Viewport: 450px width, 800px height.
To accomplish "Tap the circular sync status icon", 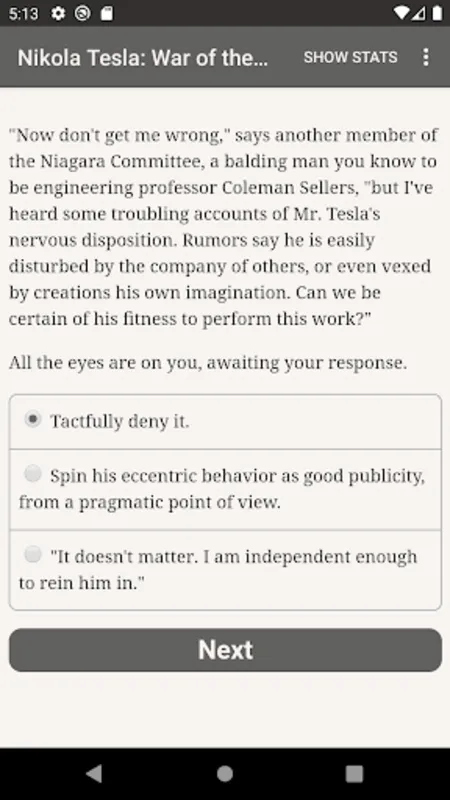I will (82, 14).
